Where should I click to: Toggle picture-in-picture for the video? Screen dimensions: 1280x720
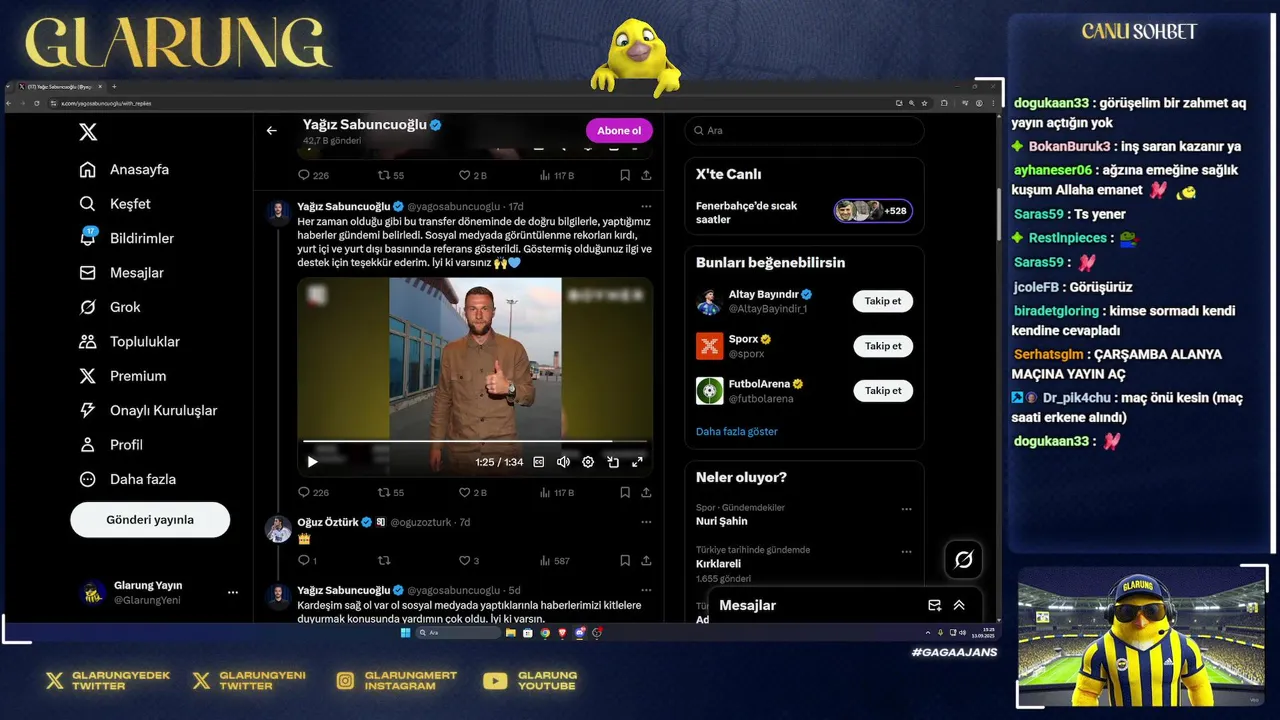(x=613, y=462)
